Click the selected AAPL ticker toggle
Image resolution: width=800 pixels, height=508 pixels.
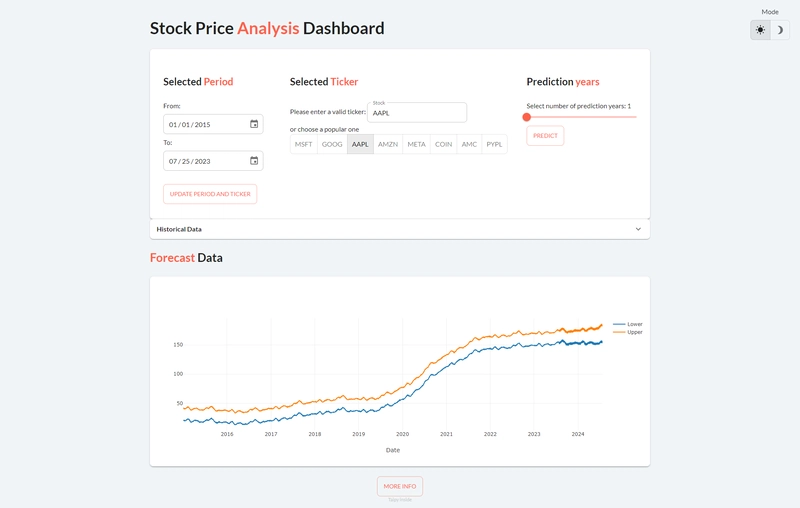pyautogui.click(x=360, y=144)
